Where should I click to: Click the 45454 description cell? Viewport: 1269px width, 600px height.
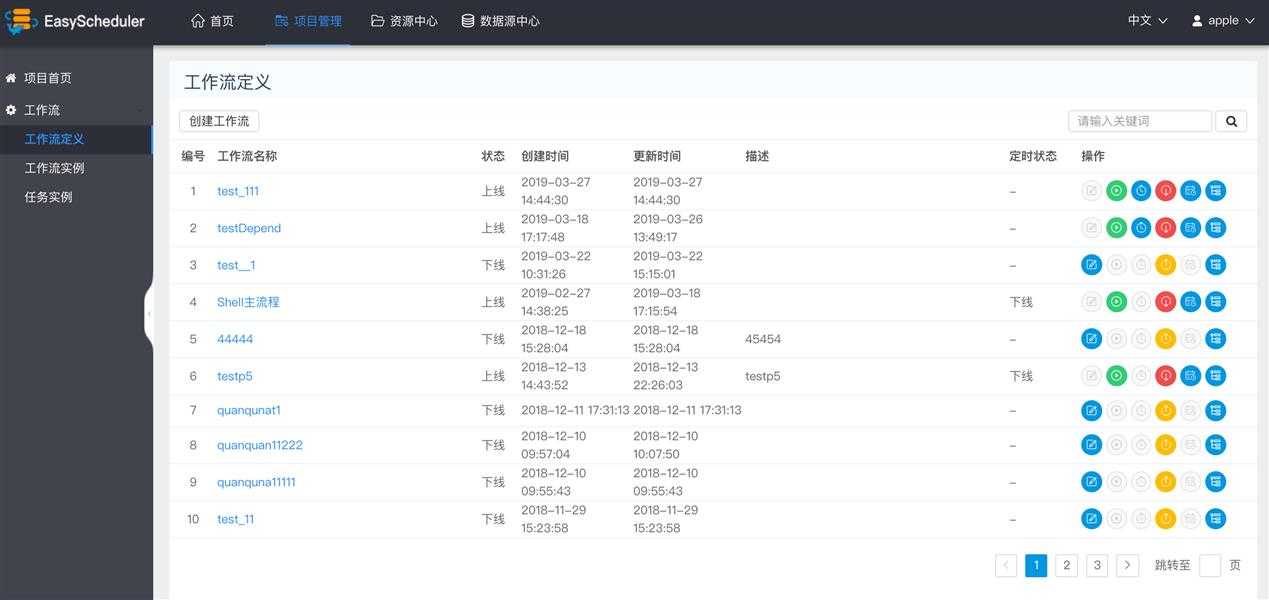click(x=763, y=339)
